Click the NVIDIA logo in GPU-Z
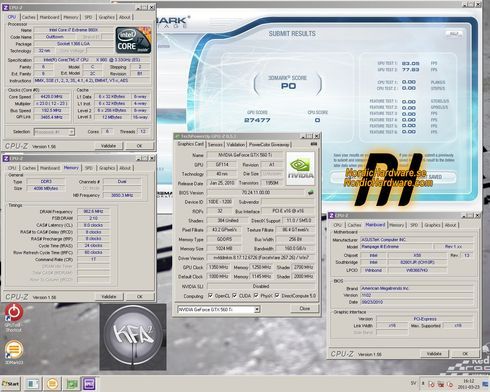The image size is (490, 392). pos(300,168)
